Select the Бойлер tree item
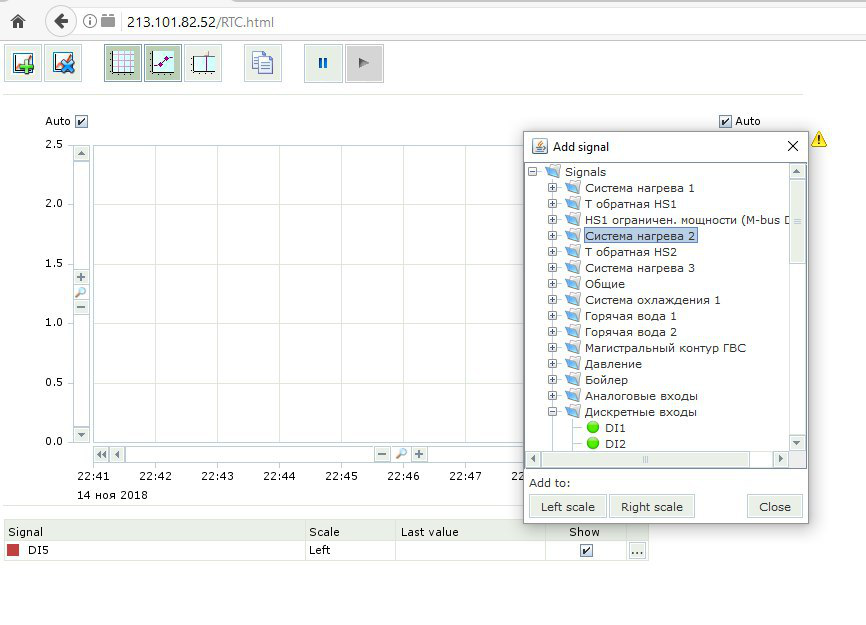This screenshot has height=625, width=866. (x=606, y=380)
